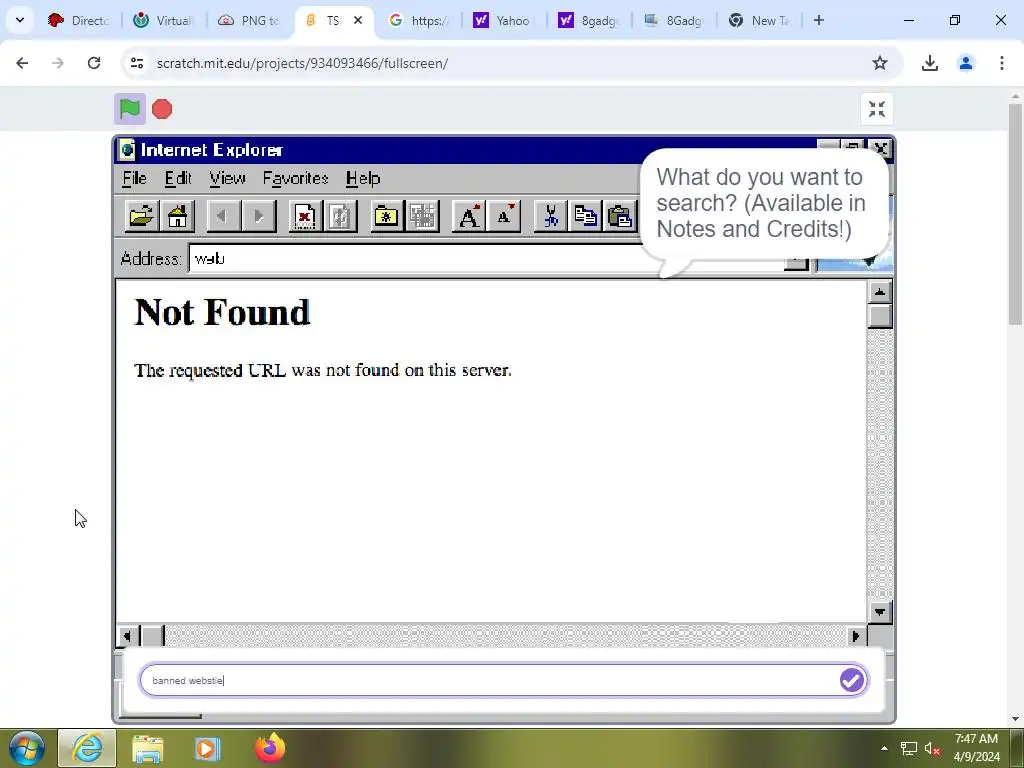Click the Copy icon in IE toolbar

pyautogui.click(x=585, y=216)
